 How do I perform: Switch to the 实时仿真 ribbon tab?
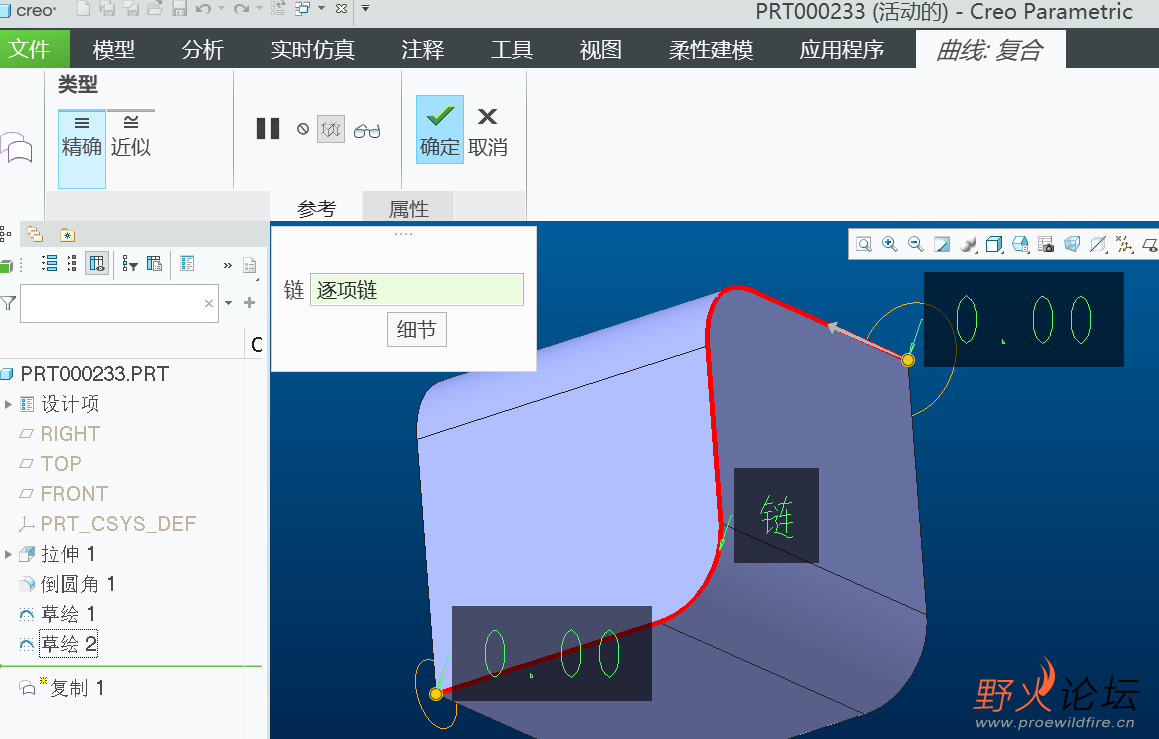pos(313,50)
